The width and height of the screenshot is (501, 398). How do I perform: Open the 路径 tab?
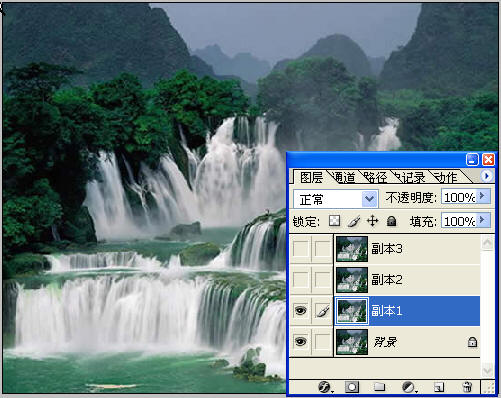click(x=375, y=177)
